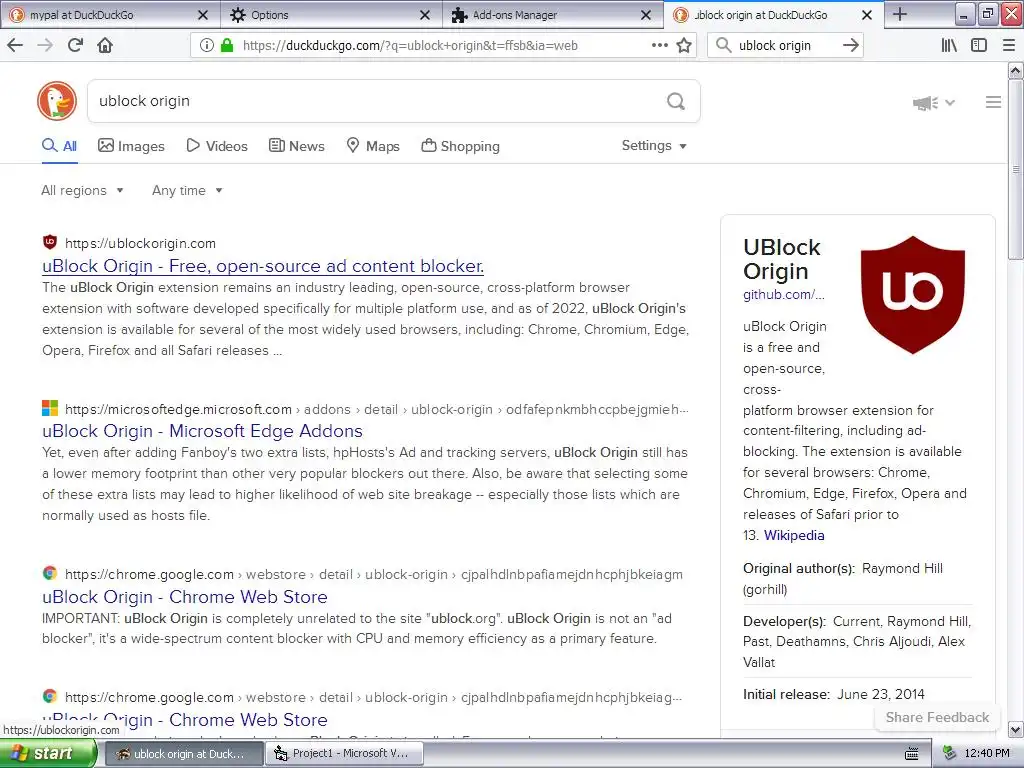This screenshot has height=768, width=1024.
Task: Select the All results category
Action: [x=59, y=146]
